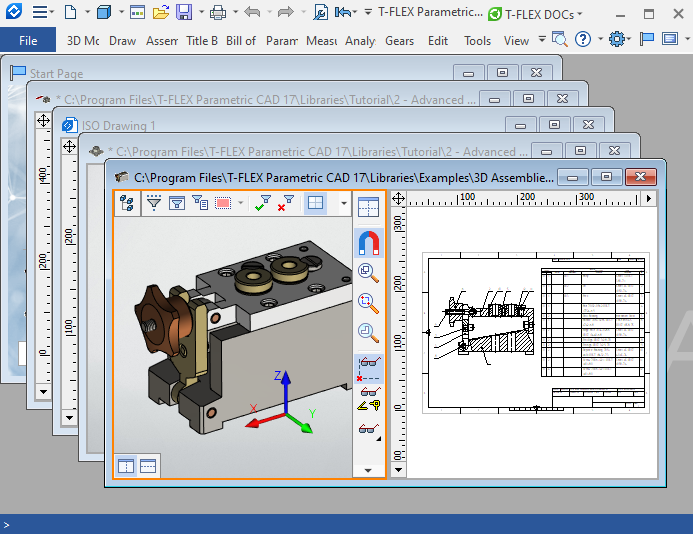The width and height of the screenshot is (693, 534).
Task: Click the return-to-start arrow icon
Action: (x=343, y=12)
